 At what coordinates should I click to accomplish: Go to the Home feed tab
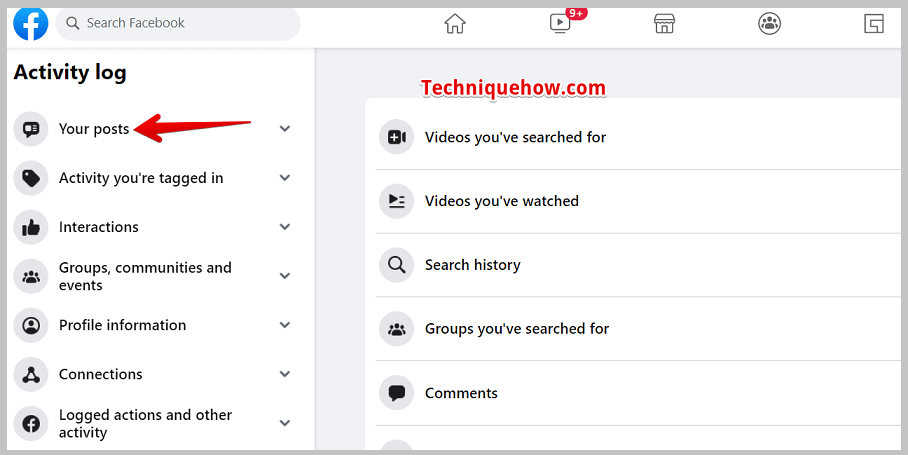click(x=455, y=24)
